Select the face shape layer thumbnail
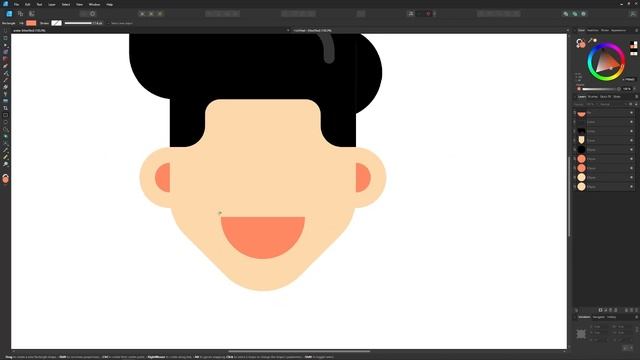The image size is (640, 360). 581,140
